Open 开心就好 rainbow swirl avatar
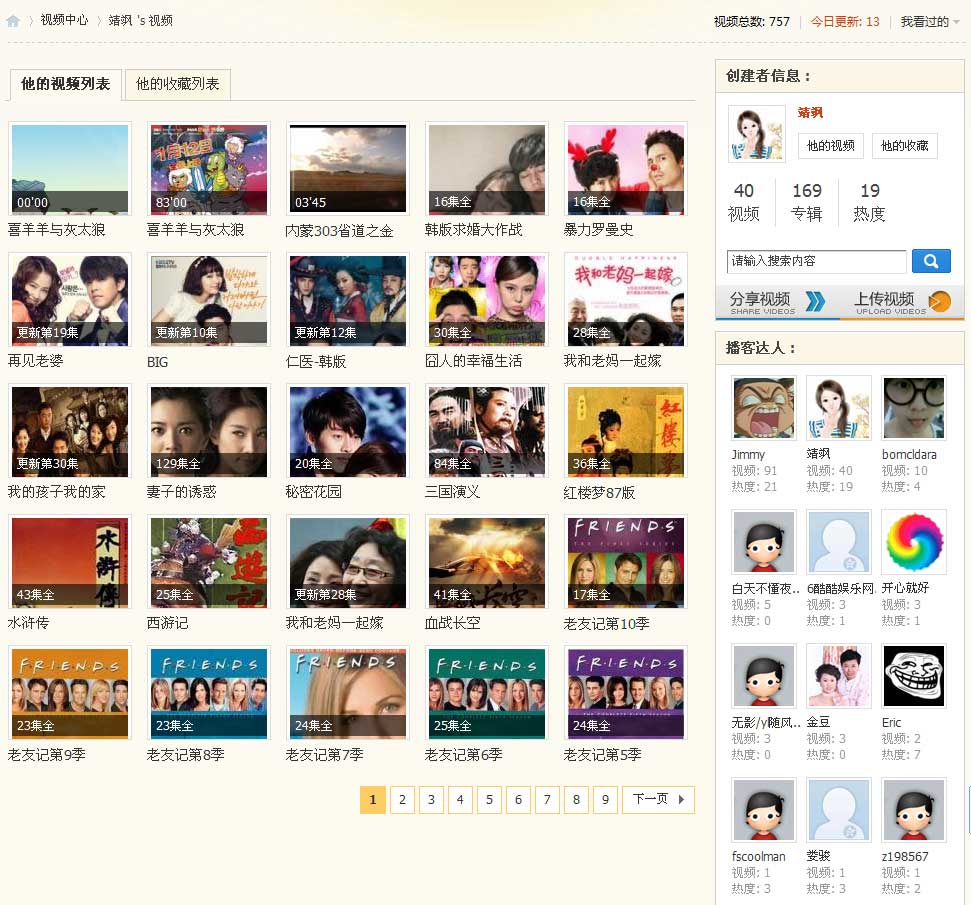 click(913, 541)
